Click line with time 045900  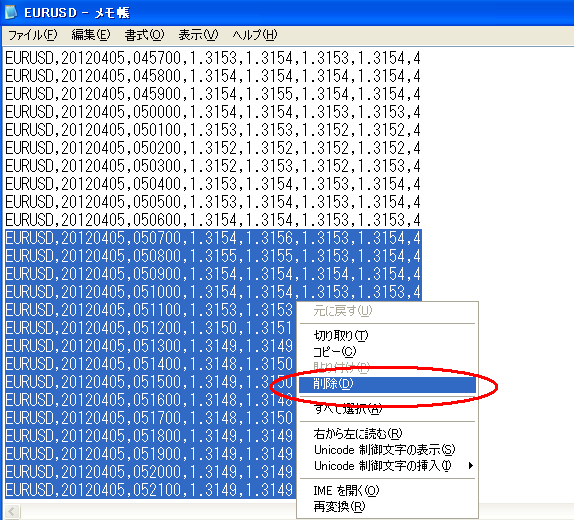click(x=213, y=94)
